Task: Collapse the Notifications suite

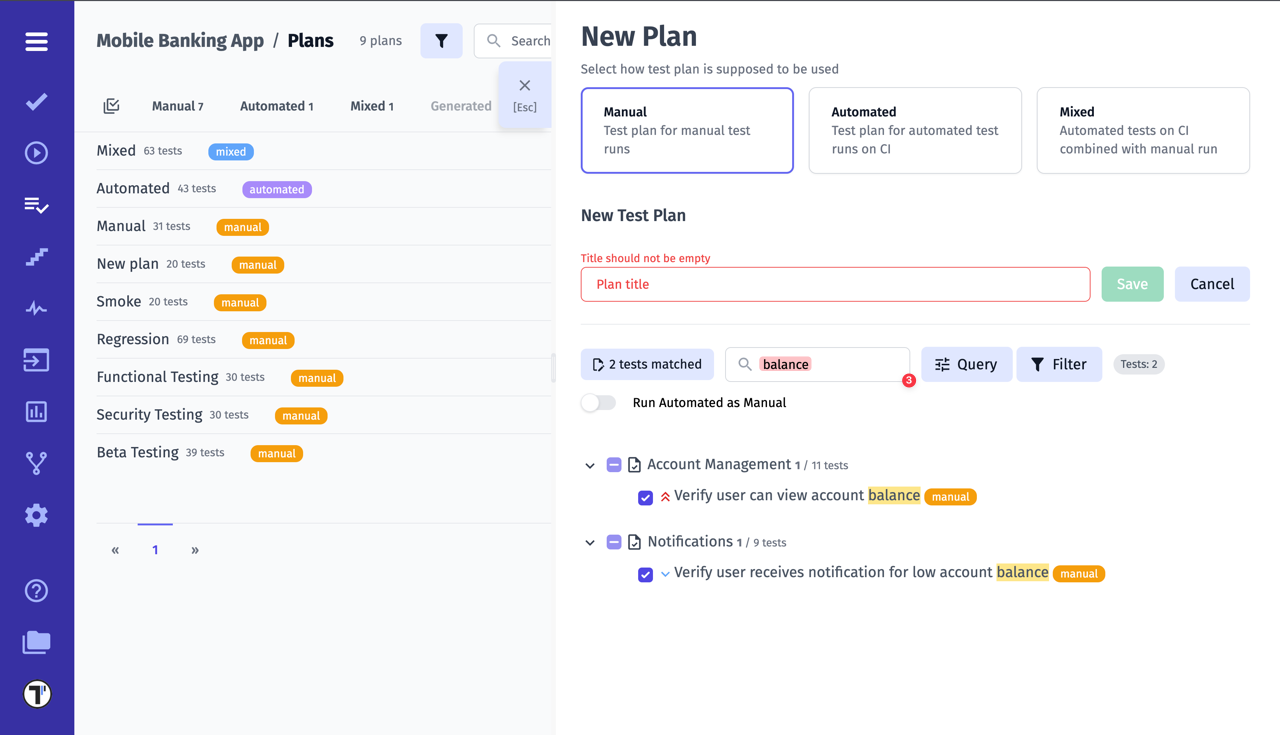Action: pyautogui.click(x=590, y=542)
